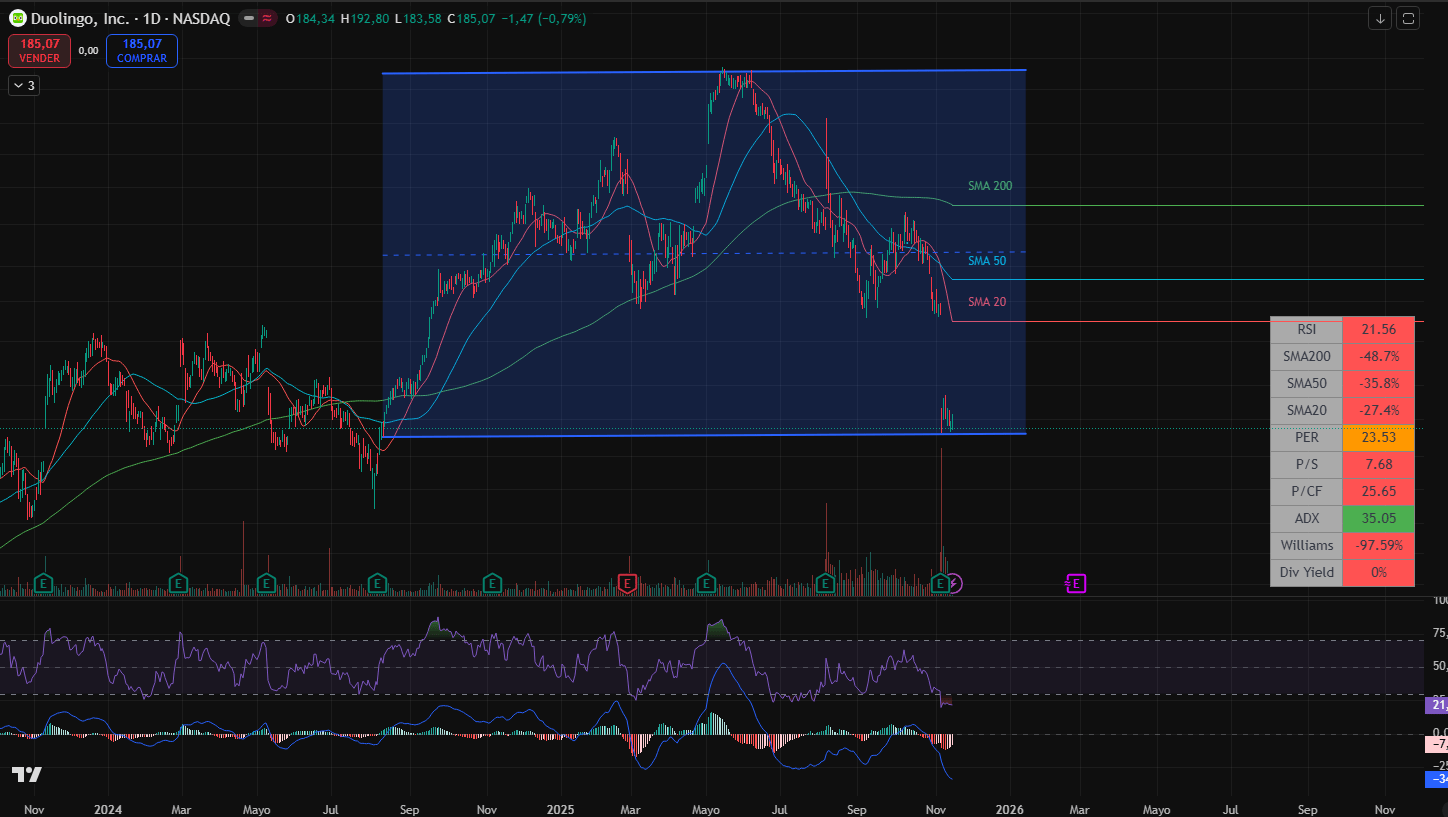The height and width of the screenshot is (817, 1448).
Task: Click the Williams value -97.59% cell
Action: [1378, 546]
